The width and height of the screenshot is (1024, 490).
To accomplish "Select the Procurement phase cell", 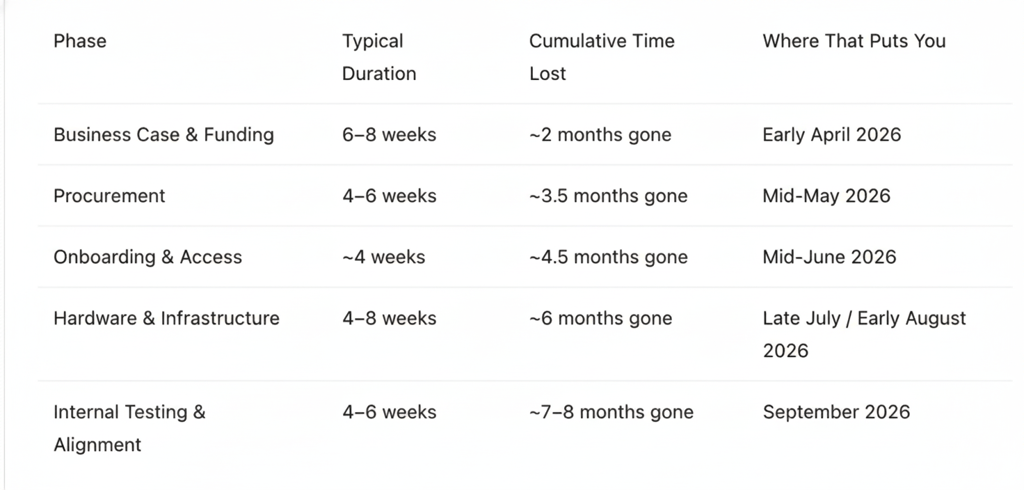I will [x=109, y=196].
